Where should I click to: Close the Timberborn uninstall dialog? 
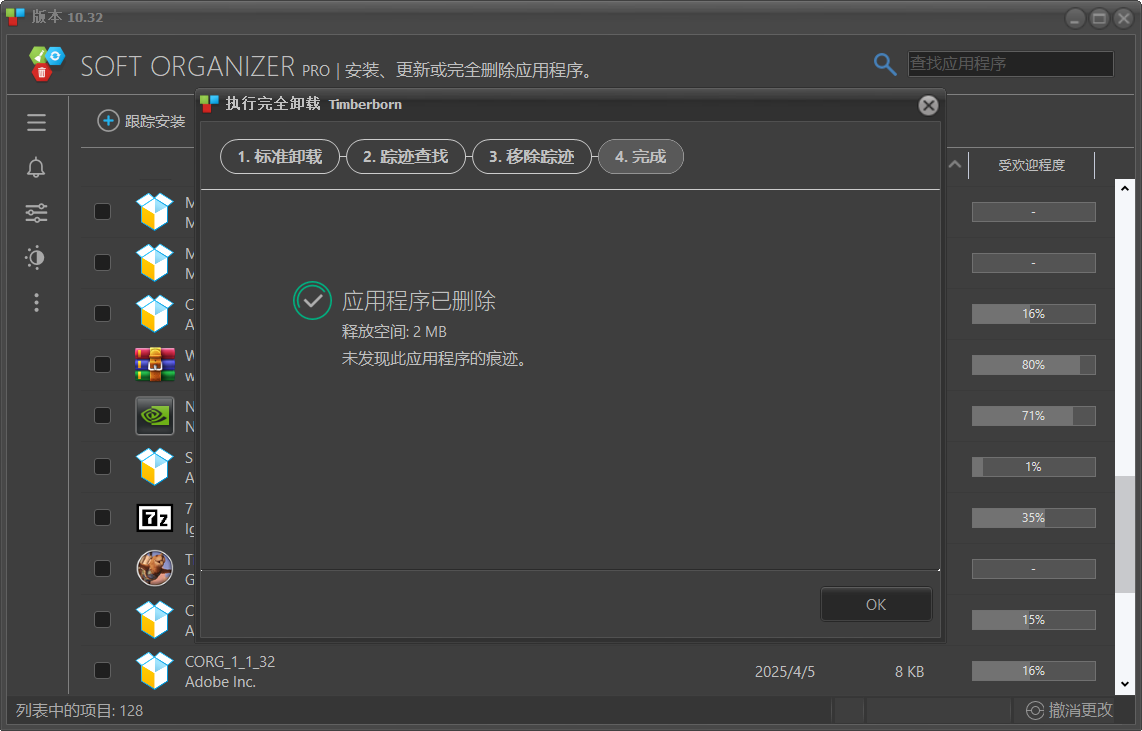click(928, 106)
